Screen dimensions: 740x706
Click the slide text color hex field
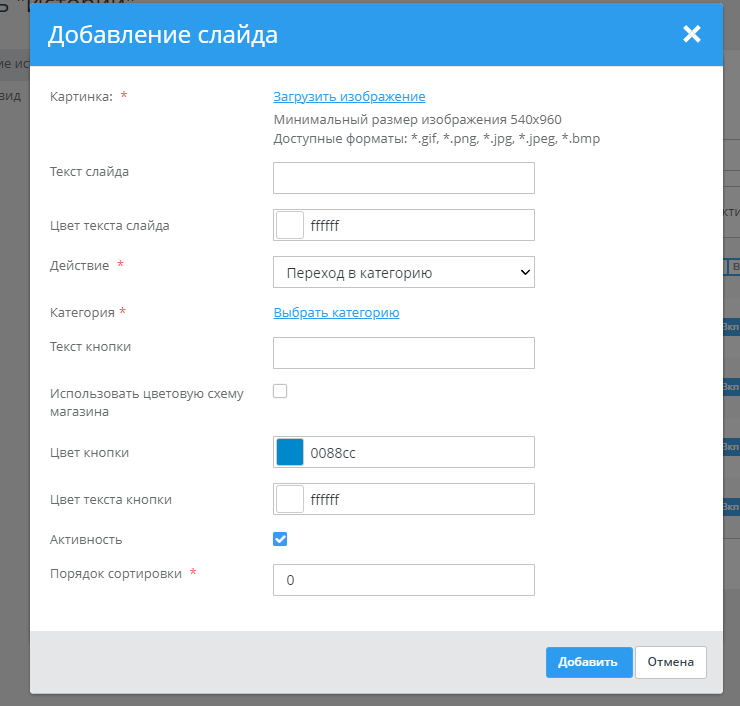(x=420, y=225)
